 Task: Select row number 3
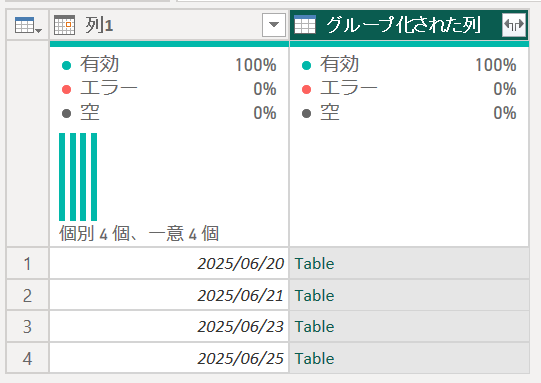pyautogui.click(x=28, y=326)
